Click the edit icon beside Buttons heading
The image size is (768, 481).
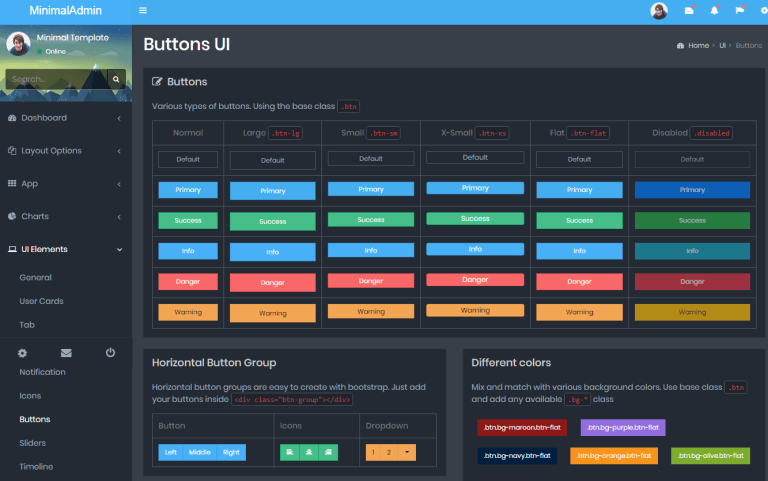(x=157, y=81)
